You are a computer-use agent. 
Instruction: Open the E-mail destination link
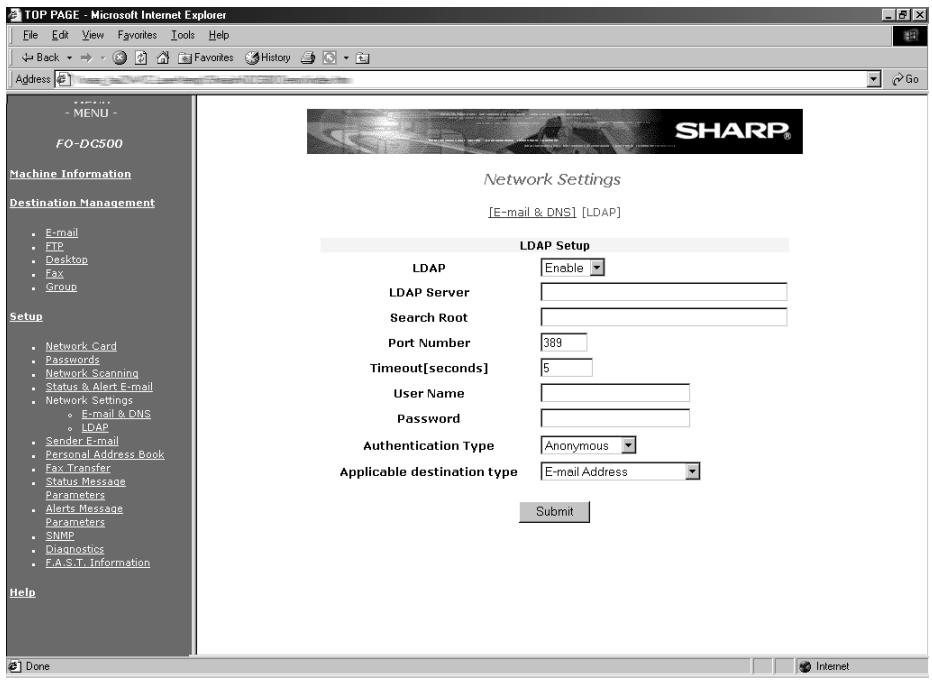pyautogui.click(x=62, y=232)
